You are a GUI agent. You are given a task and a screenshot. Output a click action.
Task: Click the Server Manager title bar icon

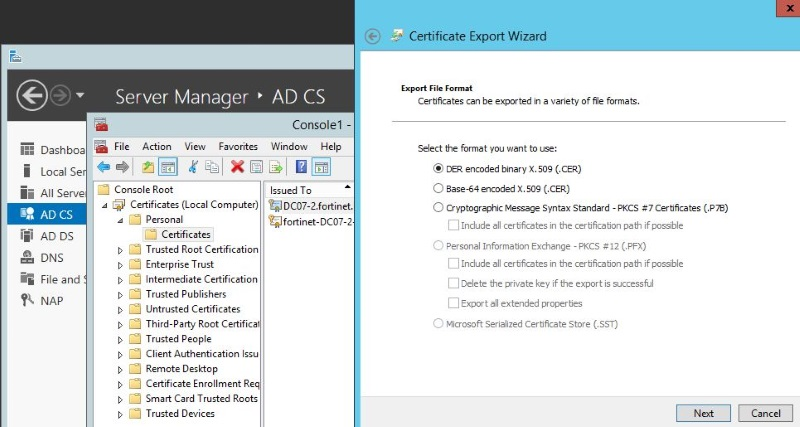(x=15, y=56)
